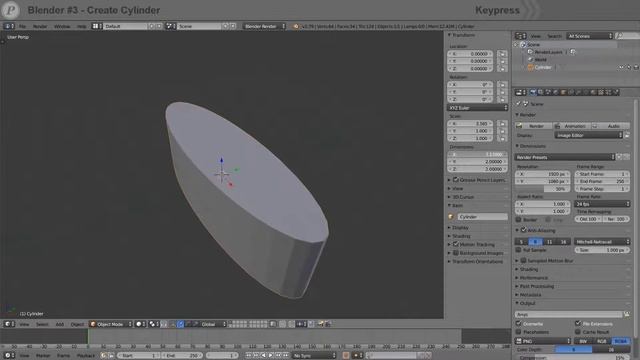
Task: Enable the Sampled Motion Blur checkbox
Action: coord(523,260)
